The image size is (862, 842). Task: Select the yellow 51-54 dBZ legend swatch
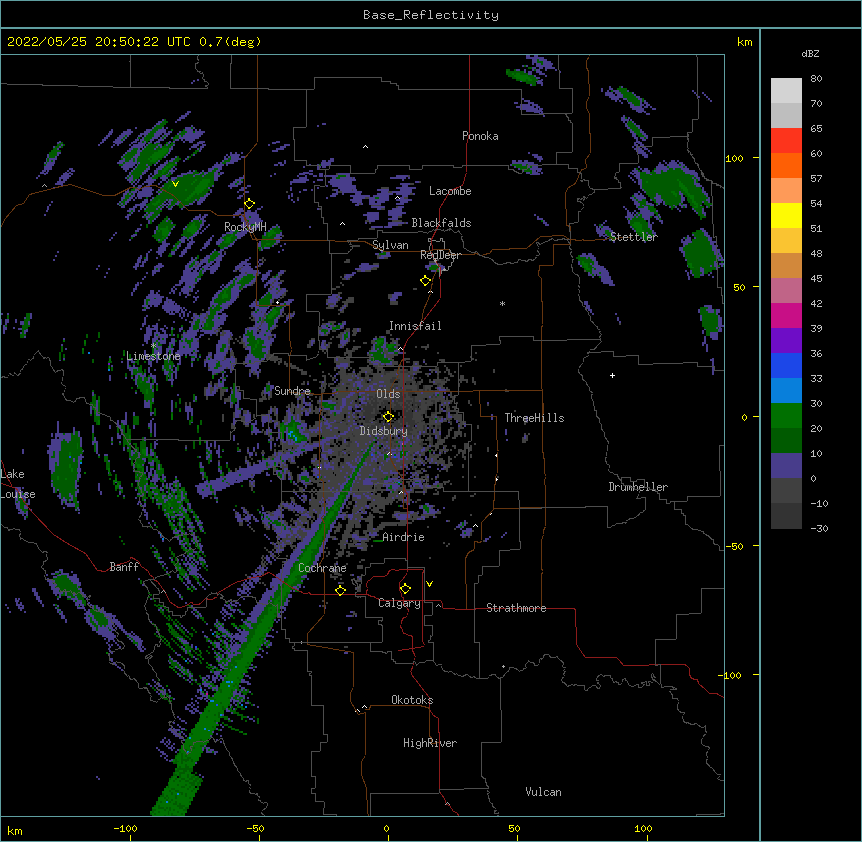click(786, 215)
